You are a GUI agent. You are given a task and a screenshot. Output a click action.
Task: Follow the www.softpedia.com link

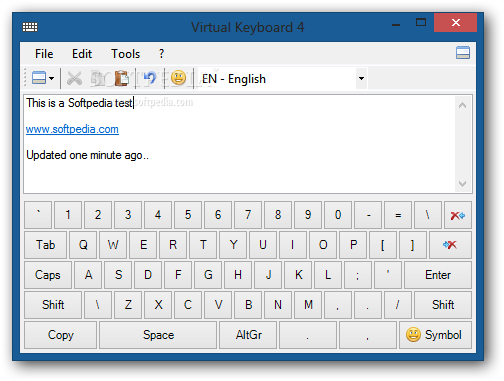[72, 129]
